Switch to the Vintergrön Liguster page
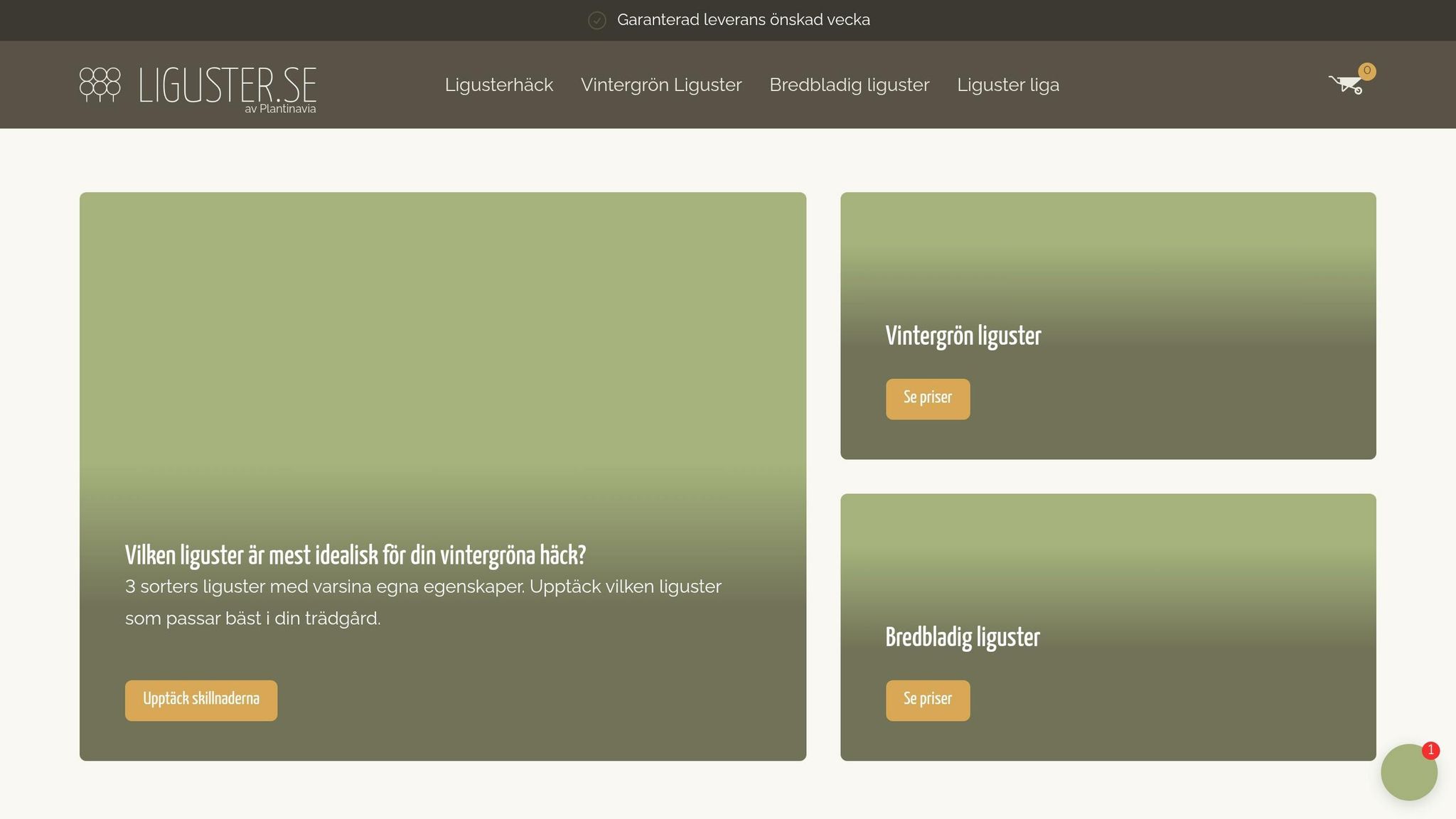This screenshot has width=1456, height=819. [661, 85]
